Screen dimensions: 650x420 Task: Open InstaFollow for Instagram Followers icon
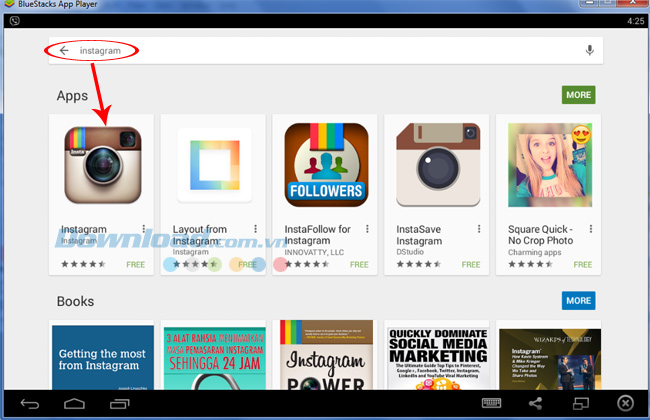point(326,165)
